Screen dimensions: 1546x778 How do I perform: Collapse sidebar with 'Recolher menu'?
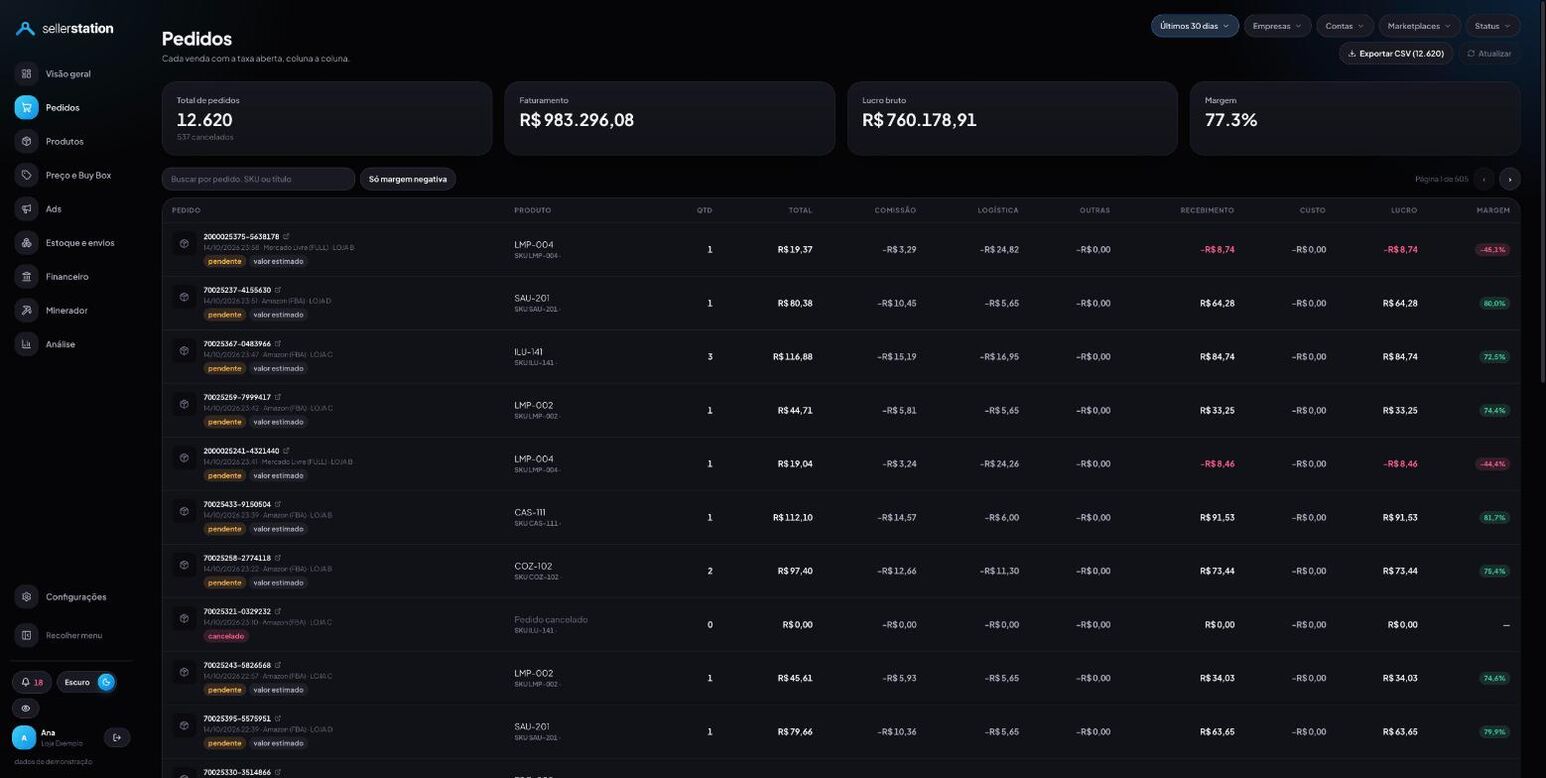pos(72,635)
